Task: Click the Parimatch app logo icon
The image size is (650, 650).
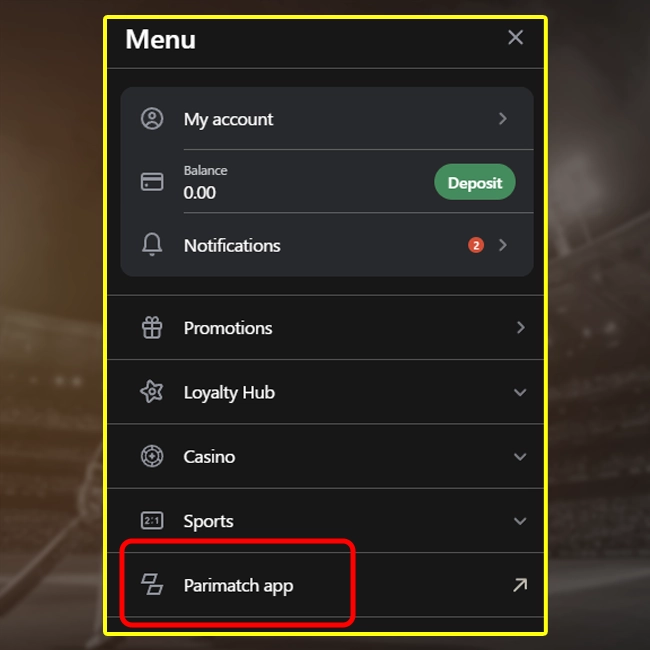Action: [x=152, y=585]
